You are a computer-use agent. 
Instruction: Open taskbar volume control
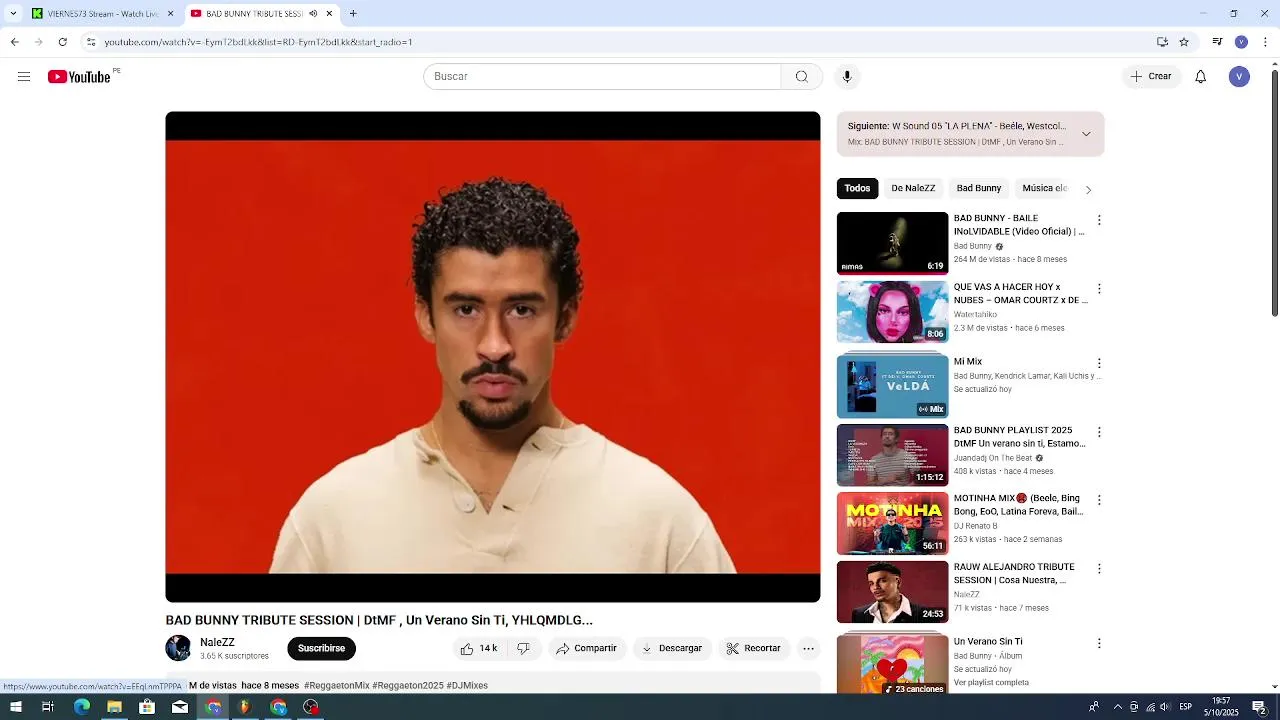point(1164,707)
